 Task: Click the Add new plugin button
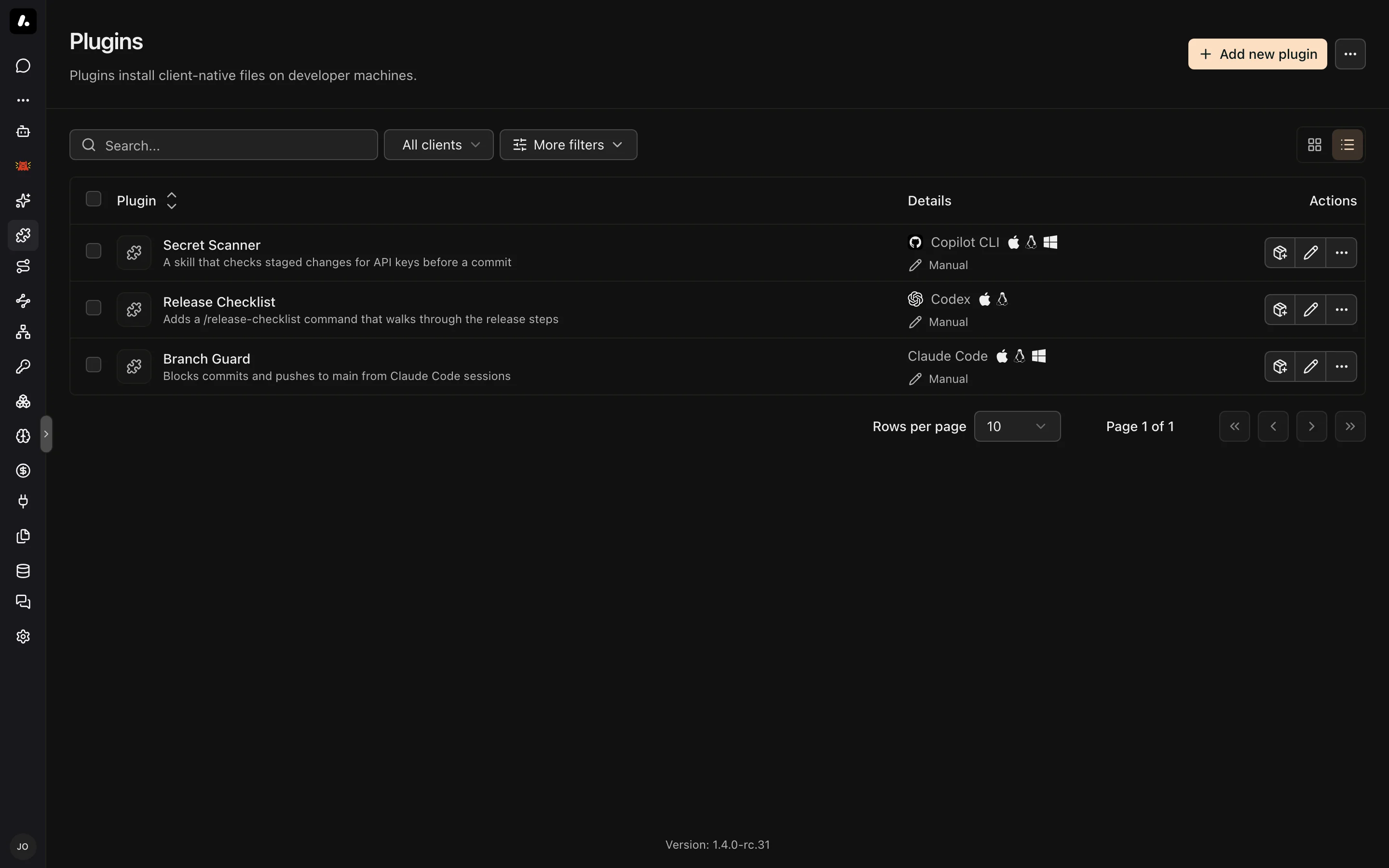click(1257, 54)
